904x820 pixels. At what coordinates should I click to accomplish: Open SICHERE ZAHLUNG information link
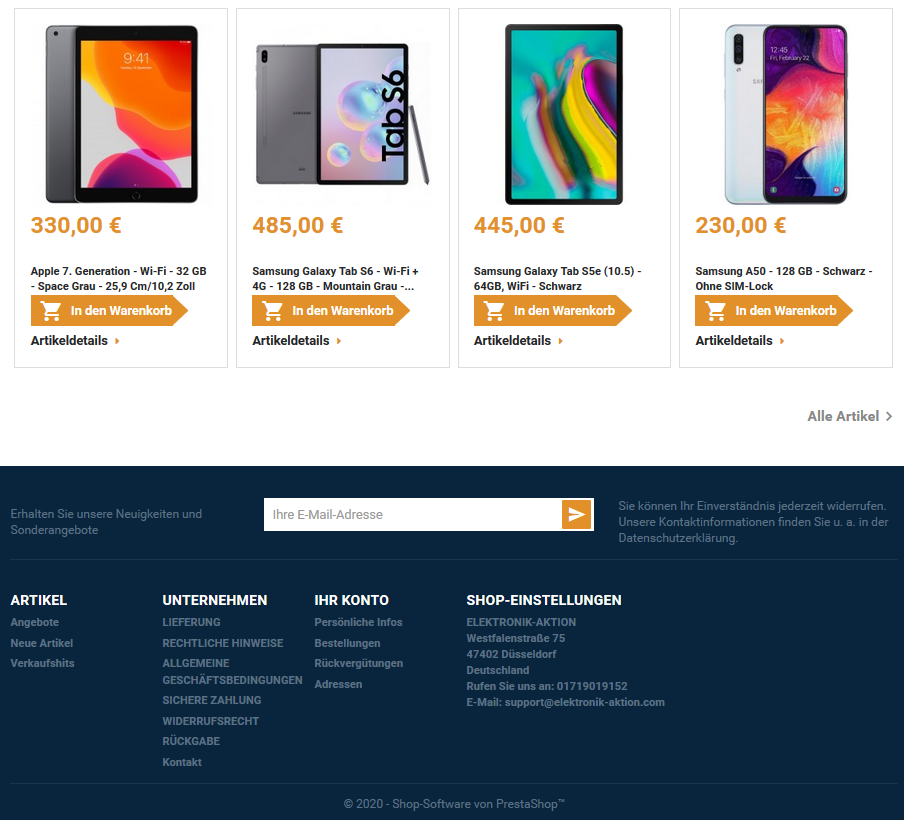[212, 700]
